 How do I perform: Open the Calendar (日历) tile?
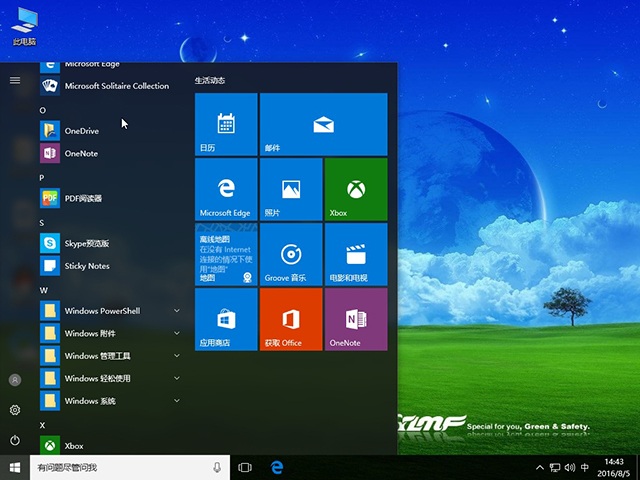[x=226, y=124]
